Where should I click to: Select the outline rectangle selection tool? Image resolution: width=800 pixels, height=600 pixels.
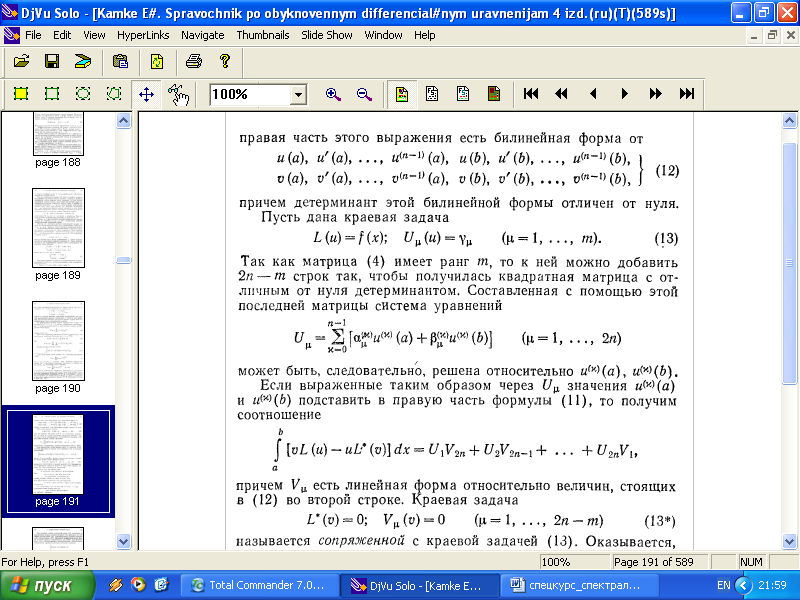52,94
